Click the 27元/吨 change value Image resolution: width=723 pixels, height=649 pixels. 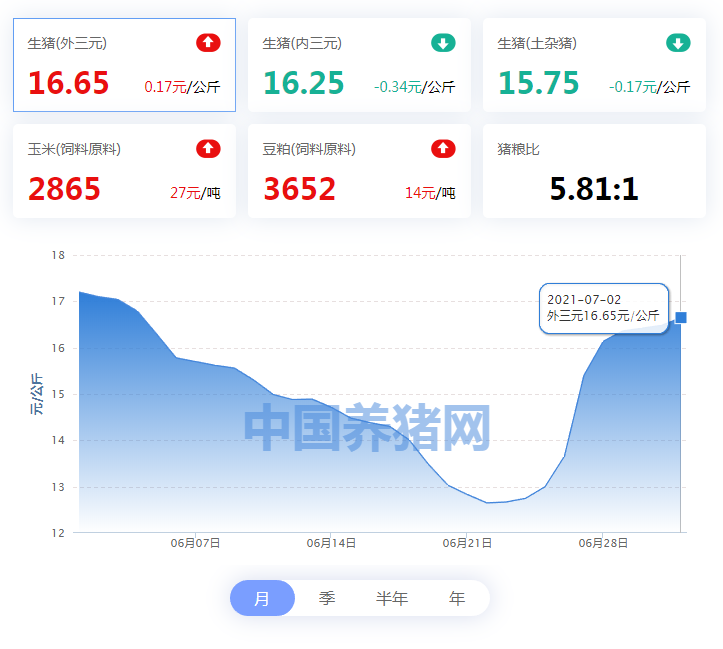[x=195, y=193]
